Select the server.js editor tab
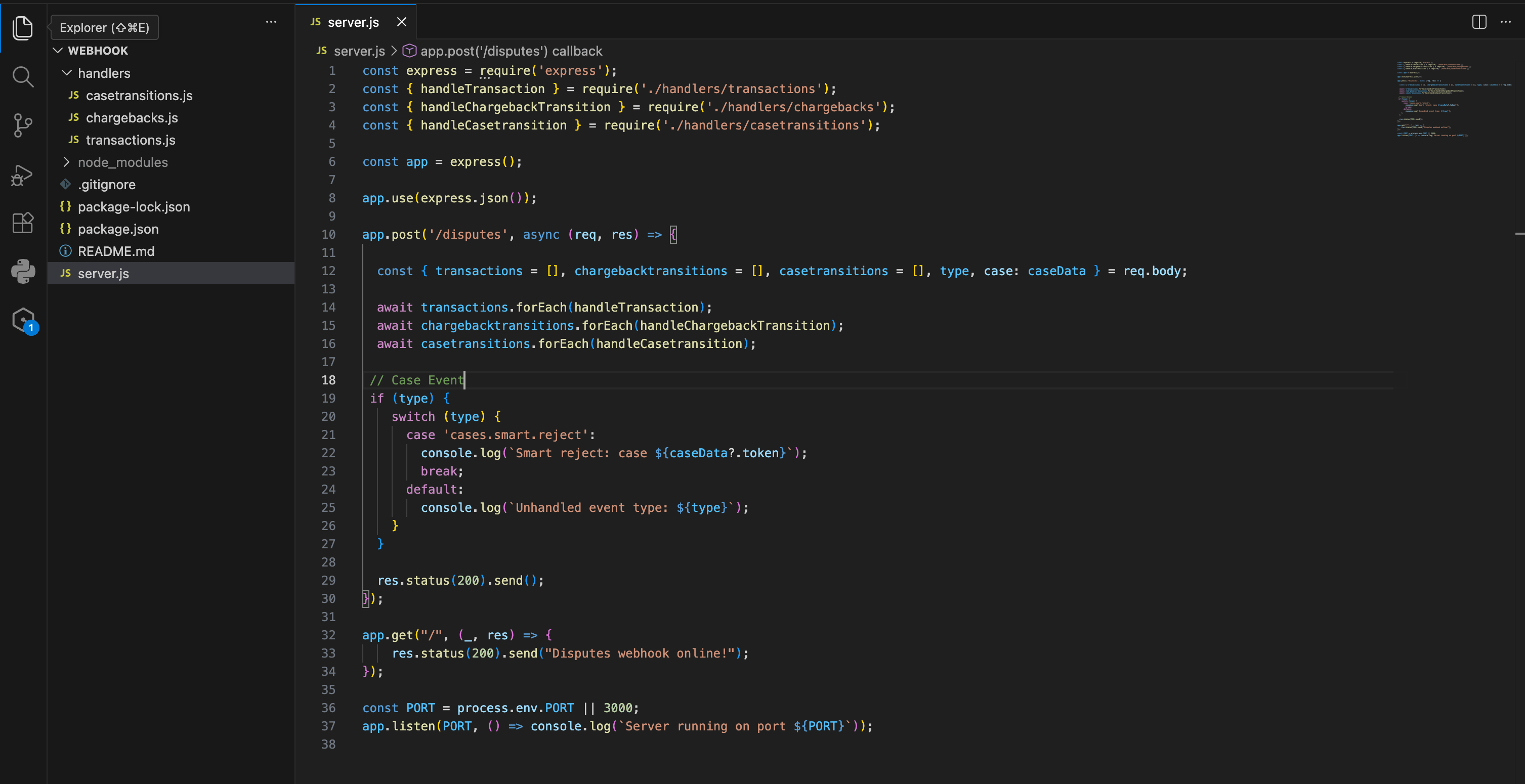This screenshot has width=1525, height=784. click(355, 22)
